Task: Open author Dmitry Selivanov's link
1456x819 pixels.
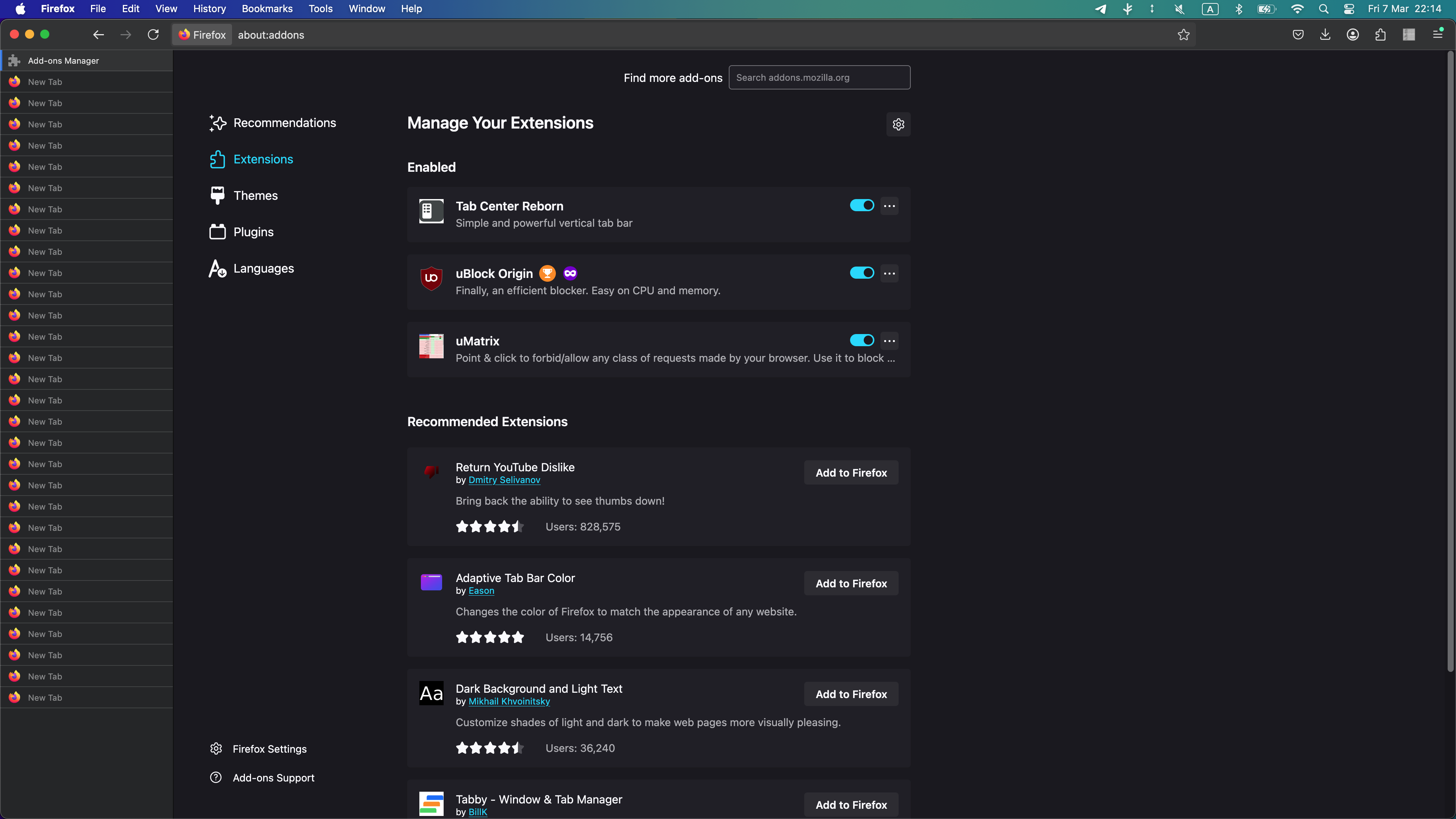Action: [x=504, y=480]
